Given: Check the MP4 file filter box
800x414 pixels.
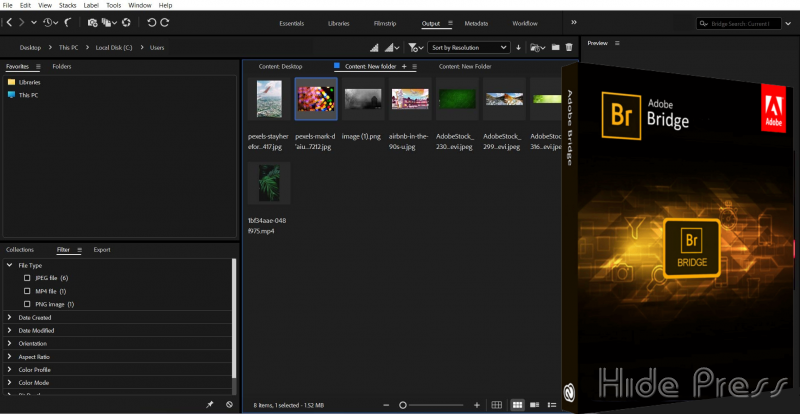Looking at the screenshot, I should click(28, 291).
